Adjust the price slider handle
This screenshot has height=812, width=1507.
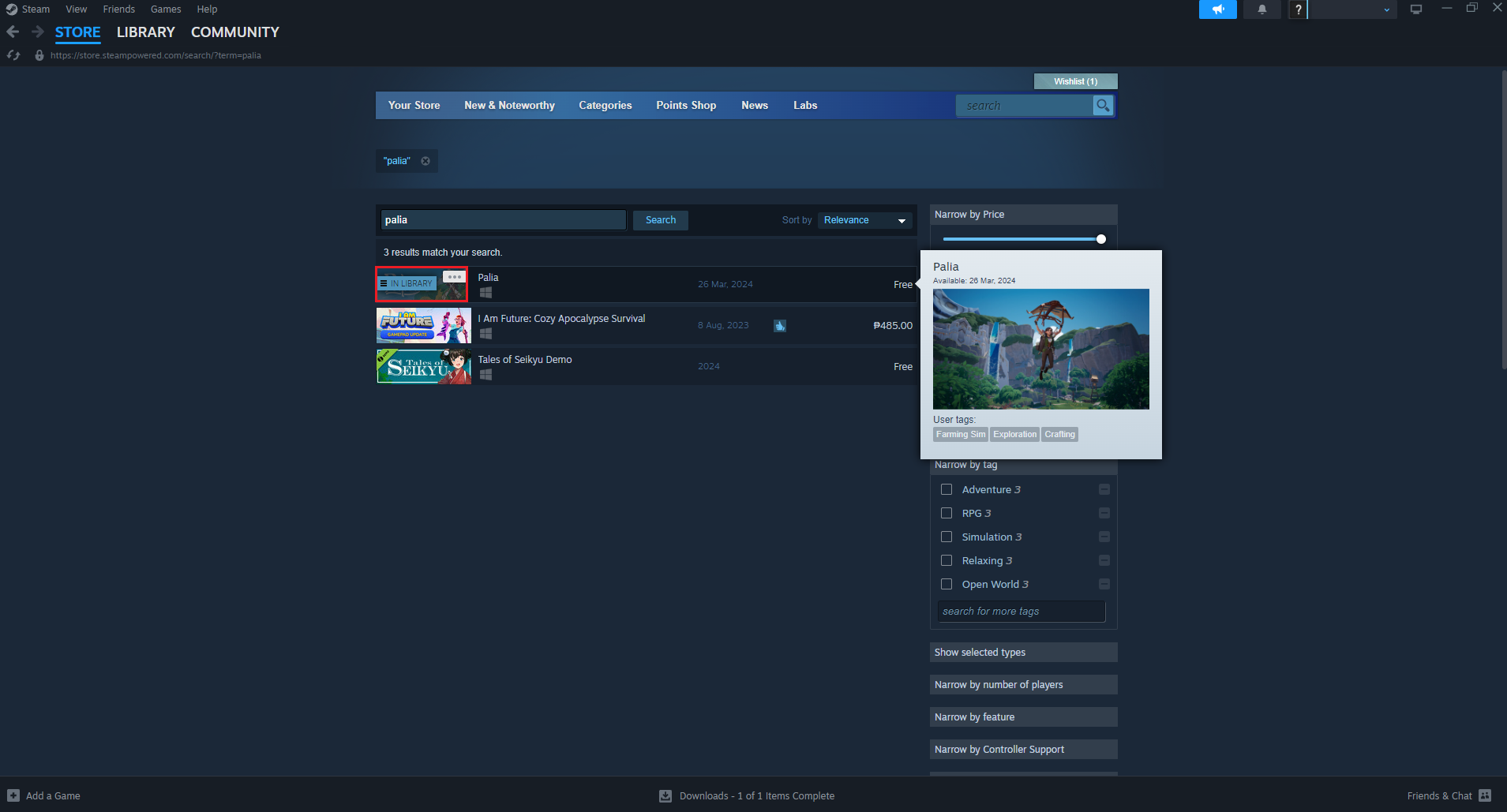click(1101, 239)
